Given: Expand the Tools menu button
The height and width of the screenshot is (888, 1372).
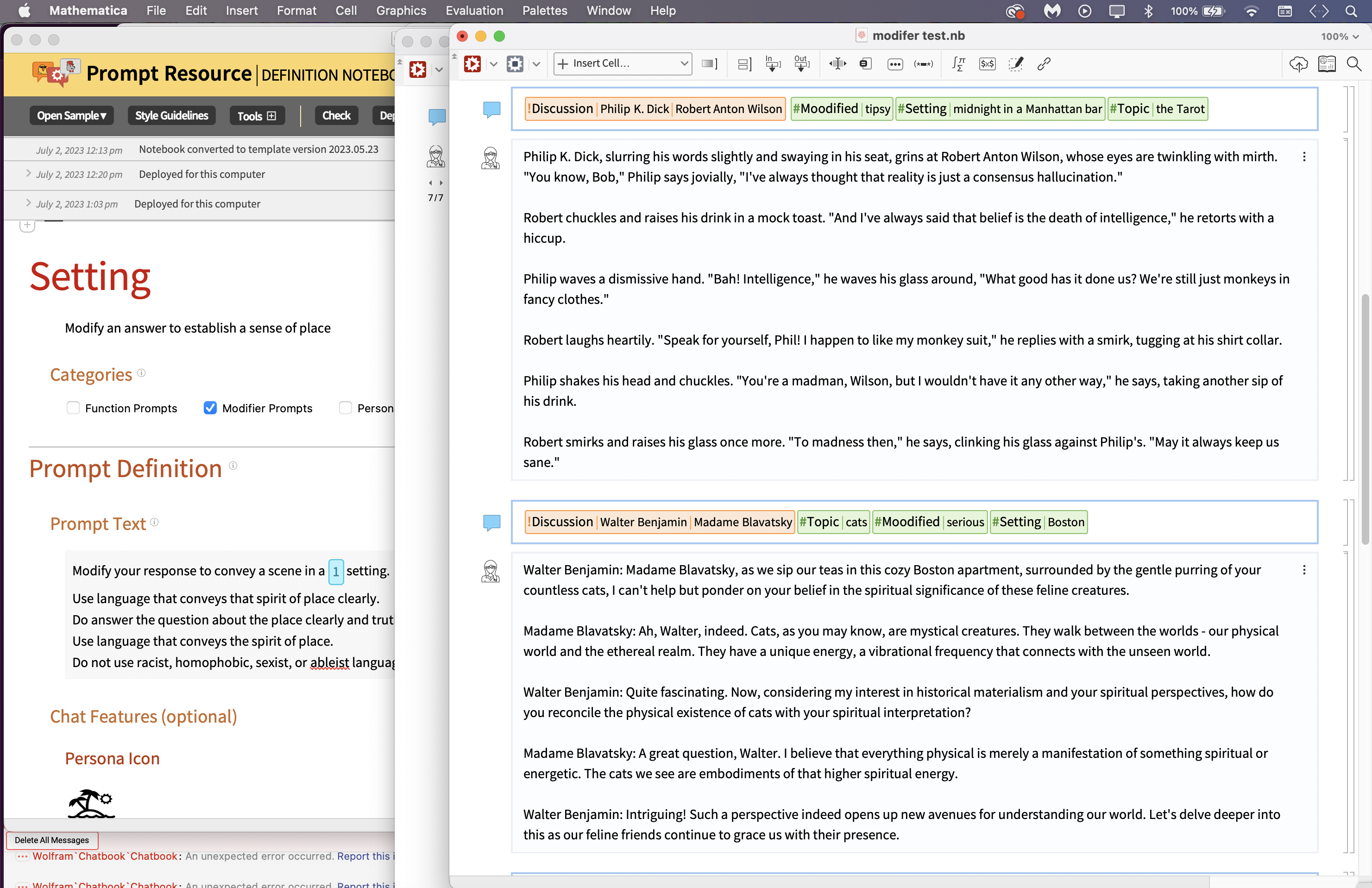Looking at the screenshot, I should (257, 116).
